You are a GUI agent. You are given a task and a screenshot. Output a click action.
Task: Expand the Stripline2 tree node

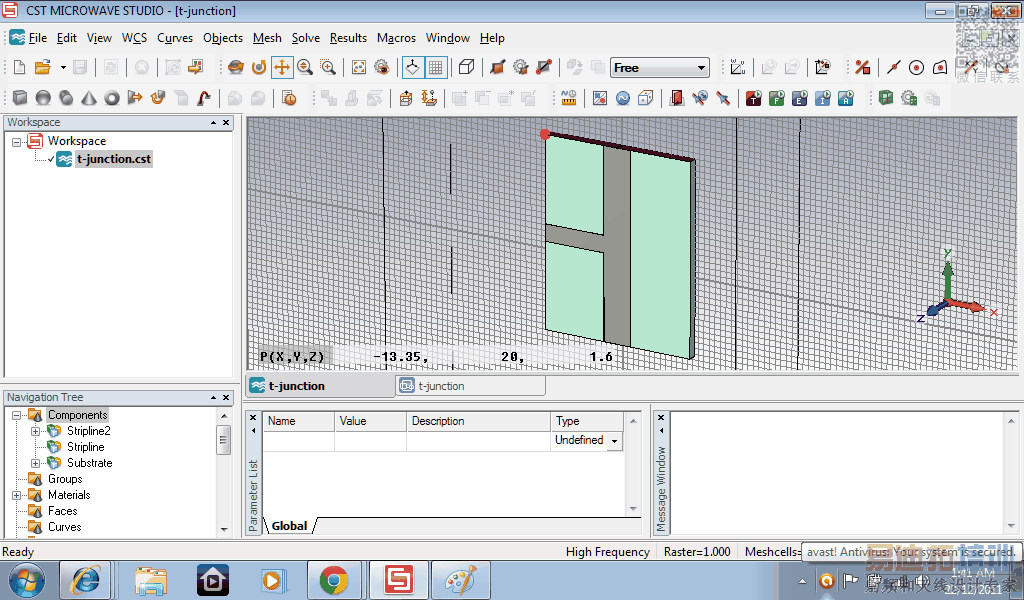[x=35, y=431]
